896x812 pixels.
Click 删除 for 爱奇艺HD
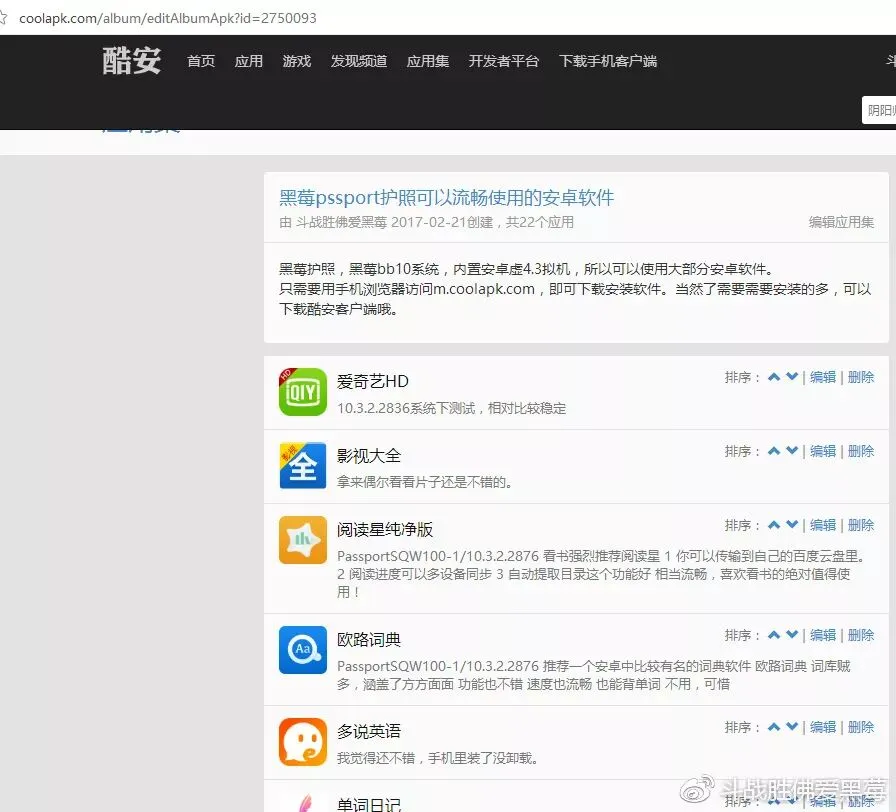[861, 377]
